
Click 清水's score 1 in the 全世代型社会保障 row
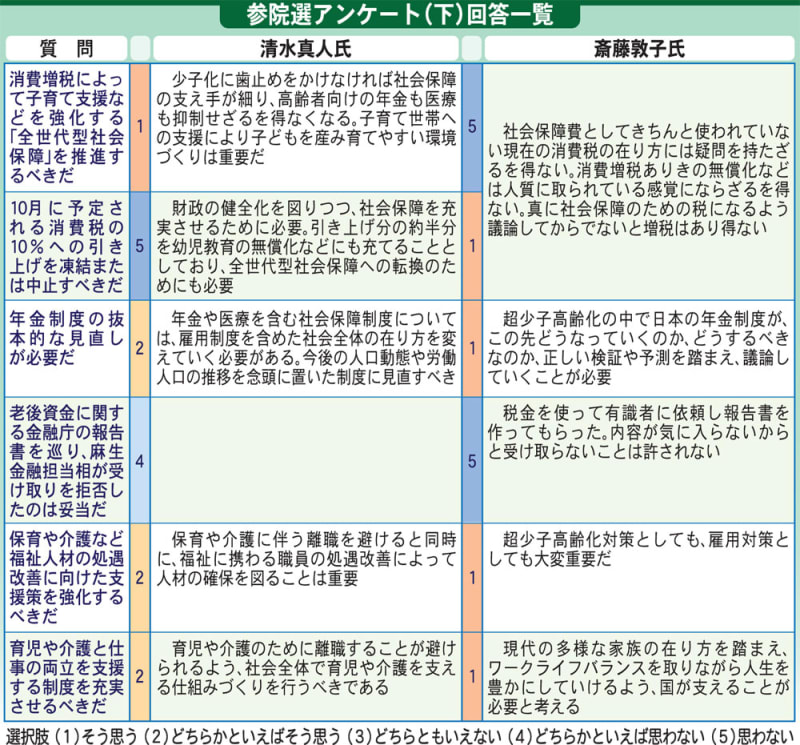coord(140,128)
